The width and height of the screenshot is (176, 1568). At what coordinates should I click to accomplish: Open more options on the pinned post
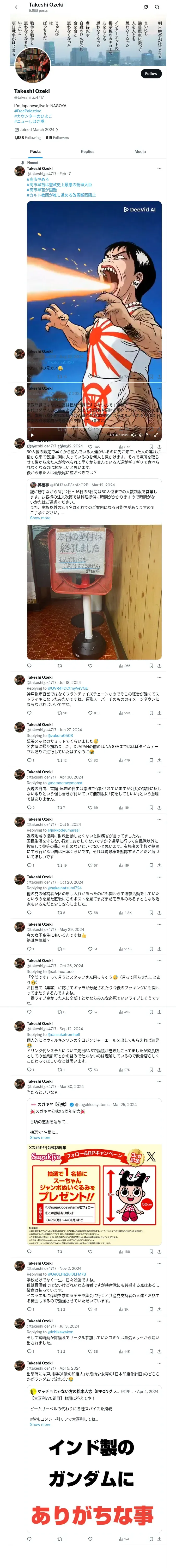159,169
